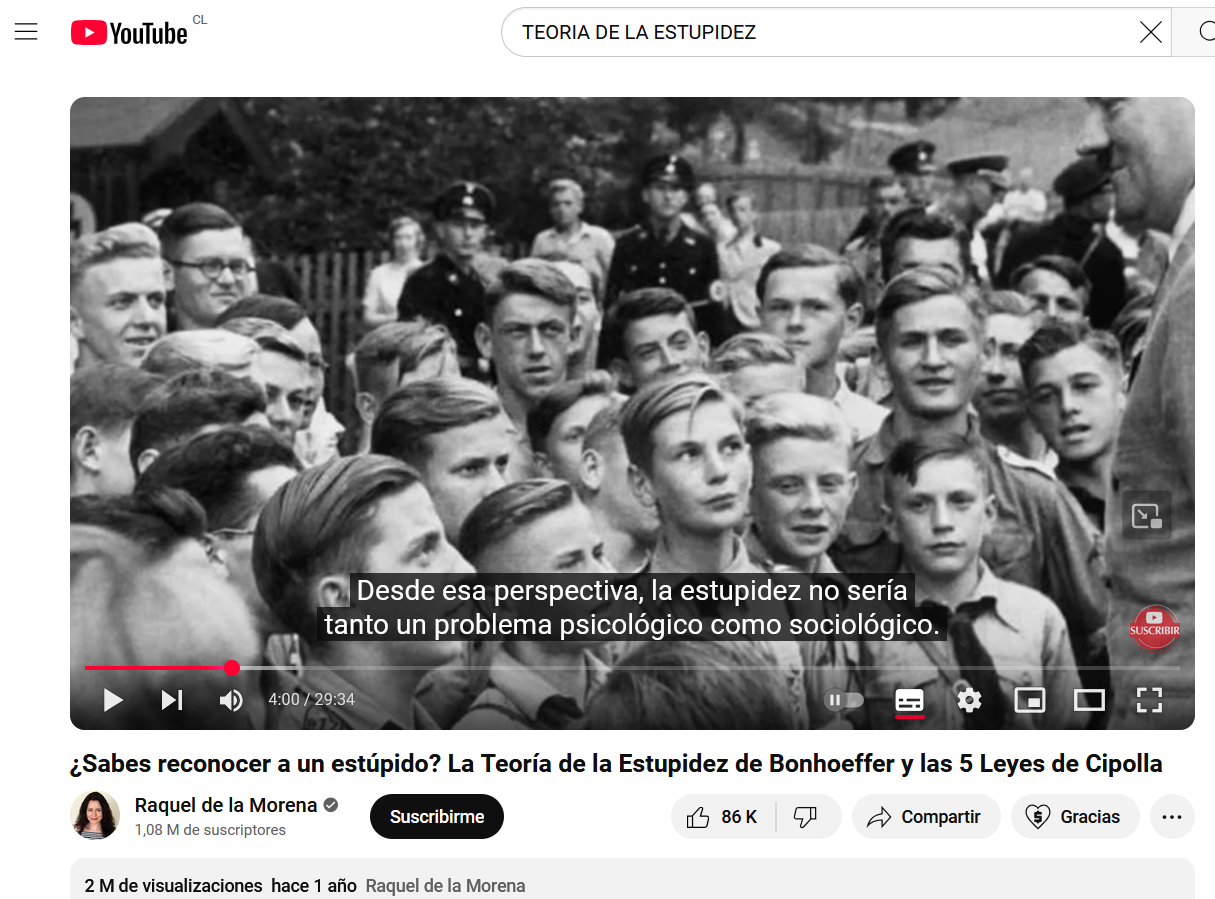Click Raquel de la Morena link in description
Image resolution: width=1215 pixels, height=899 pixels.
[x=445, y=886]
